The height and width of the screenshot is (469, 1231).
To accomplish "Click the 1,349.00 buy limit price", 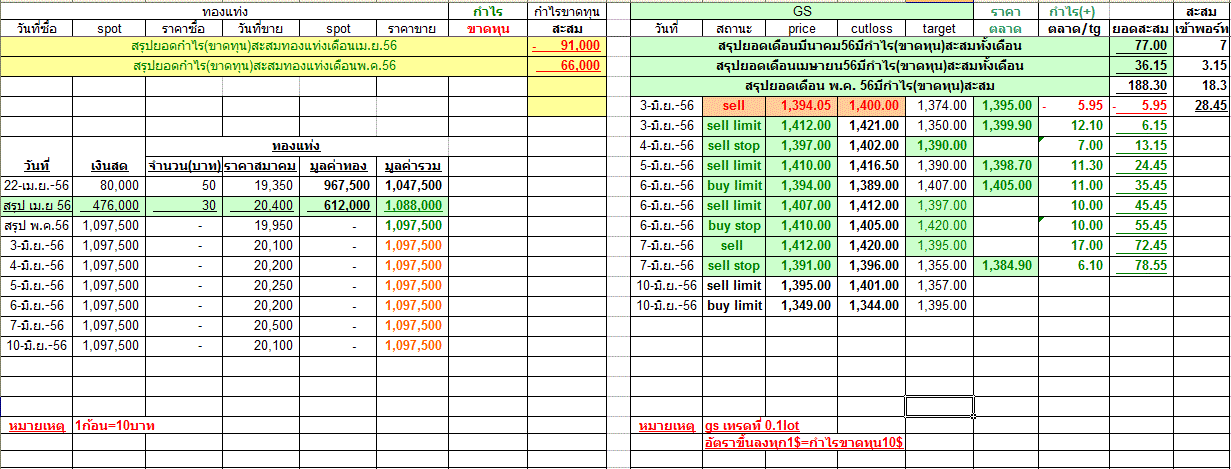I will (x=803, y=306).
